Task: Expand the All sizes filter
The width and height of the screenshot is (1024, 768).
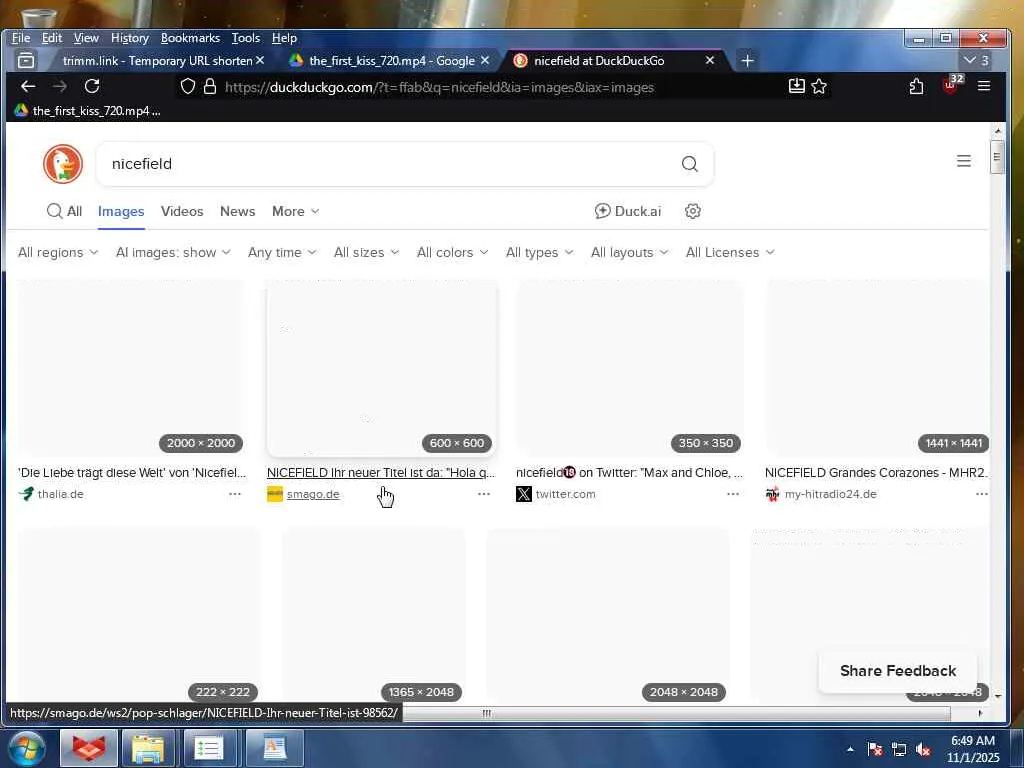Action: [366, 252]
